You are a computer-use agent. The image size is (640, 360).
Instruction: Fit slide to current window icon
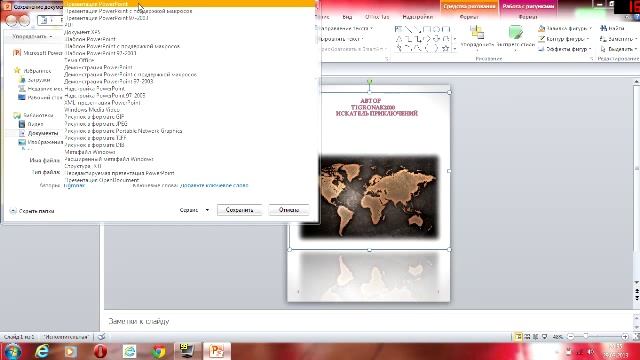[636, 337]
